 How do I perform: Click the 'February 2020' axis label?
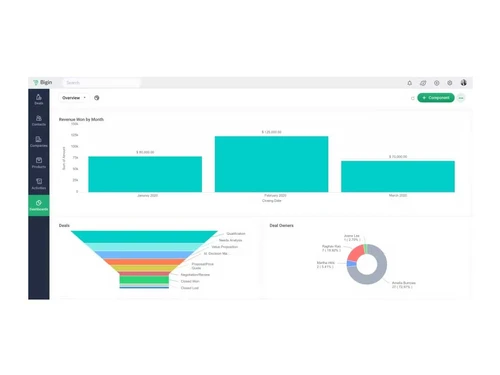click(x=275, y=195)
